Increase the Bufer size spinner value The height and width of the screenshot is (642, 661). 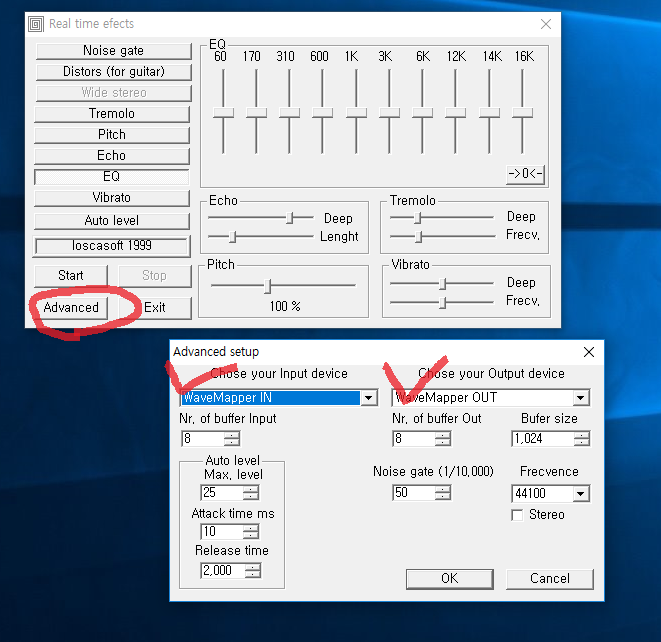tap(581, 435)
